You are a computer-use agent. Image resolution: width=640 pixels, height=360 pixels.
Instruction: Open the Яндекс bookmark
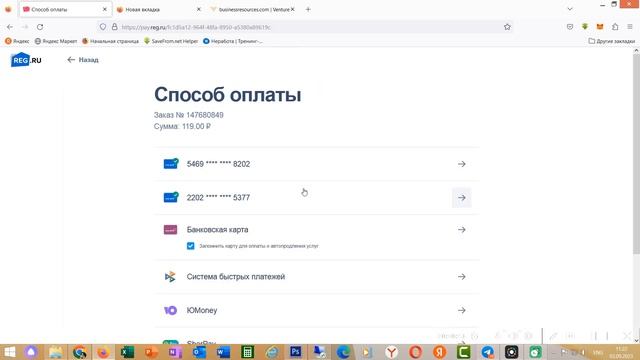tap(17, 41)
